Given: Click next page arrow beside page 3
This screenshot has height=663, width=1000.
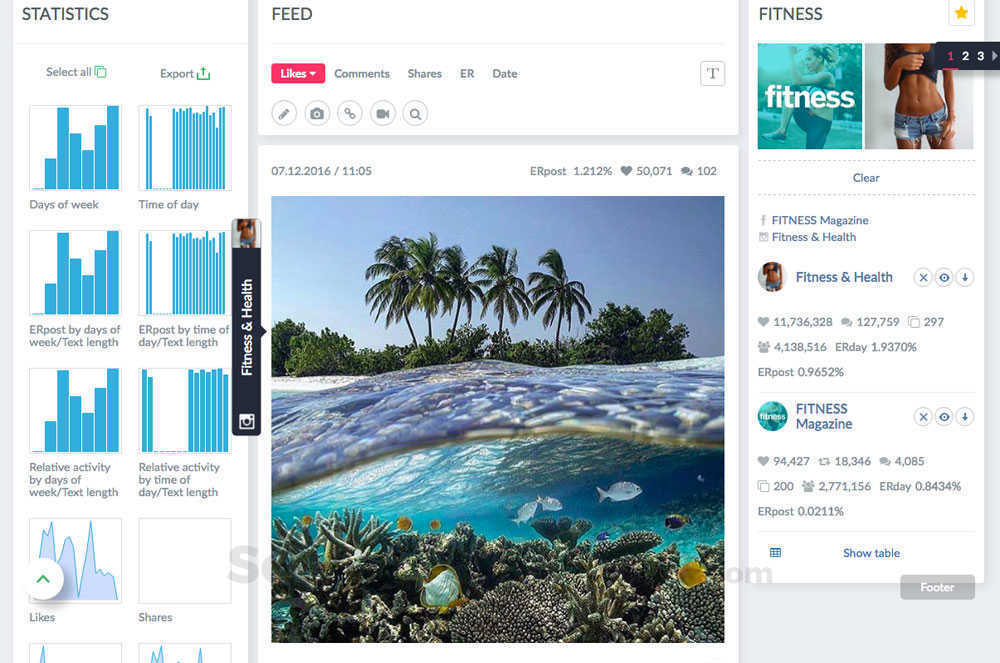Looking at the screenshot, I should (994, 56).
